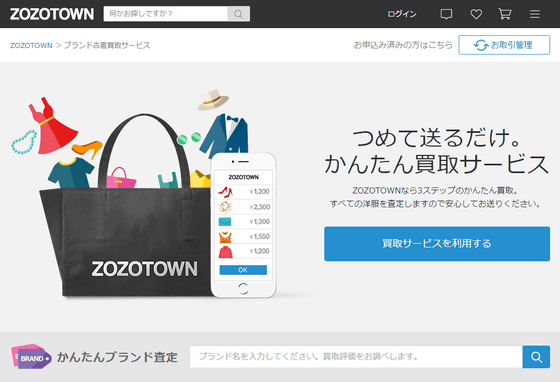Click the ¥1,550 price row on phone
560x382 pixels.
click(x=243, y=236)
